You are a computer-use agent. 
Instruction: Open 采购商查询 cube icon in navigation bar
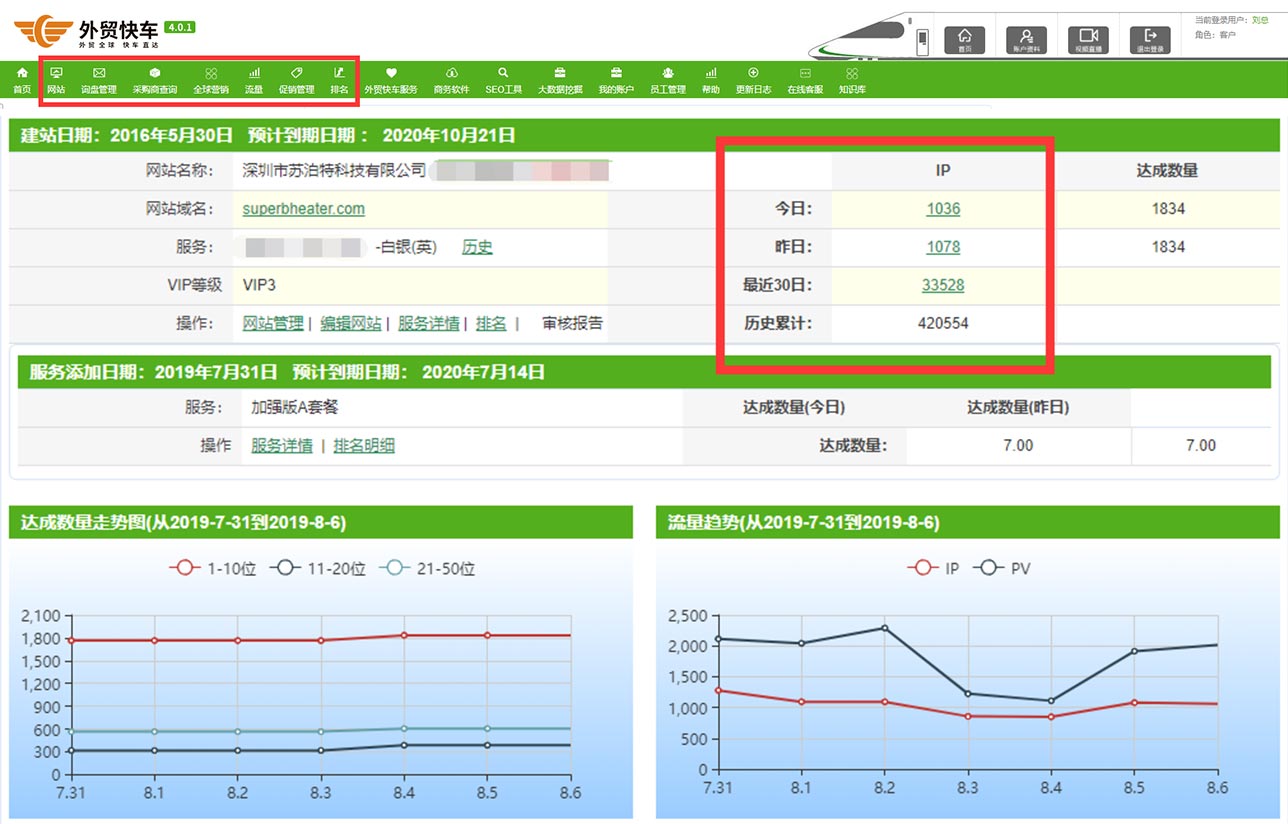click(x=155, y=80)
